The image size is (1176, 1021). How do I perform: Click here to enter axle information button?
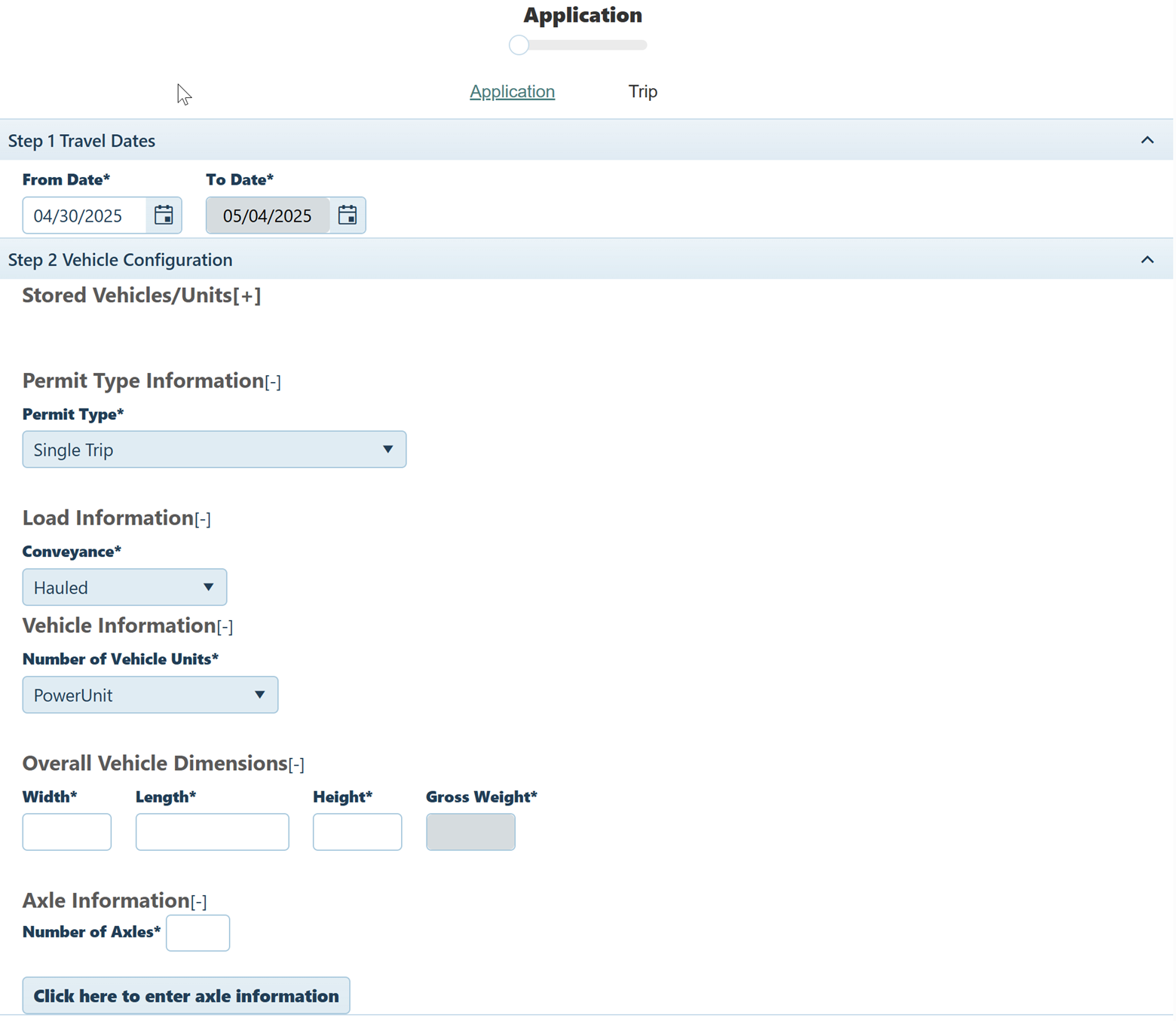coord(186,996)
